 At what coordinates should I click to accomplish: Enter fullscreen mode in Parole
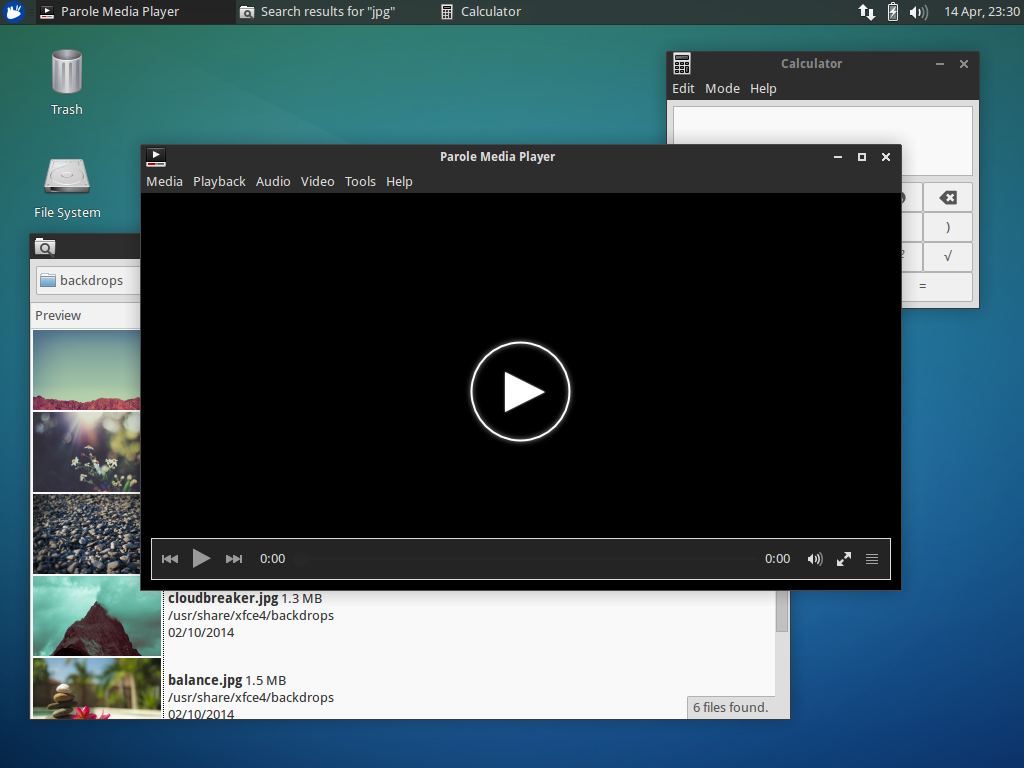click(844, 559)
